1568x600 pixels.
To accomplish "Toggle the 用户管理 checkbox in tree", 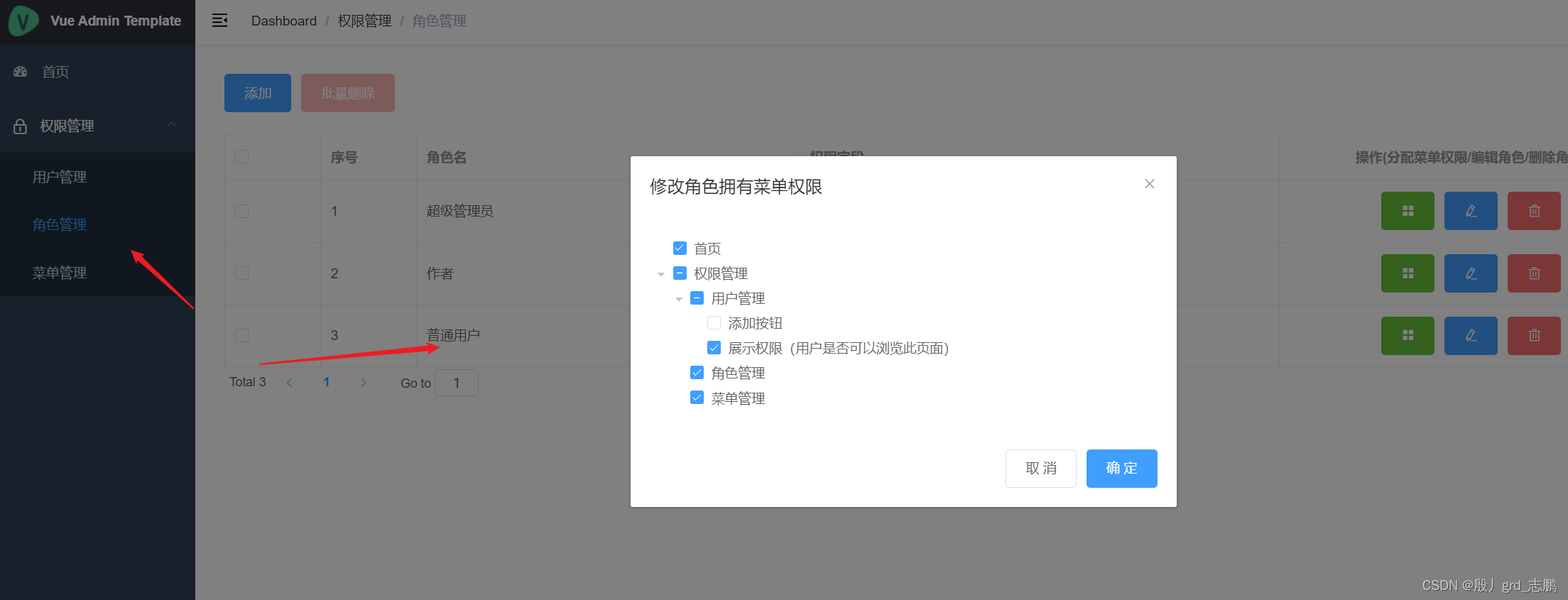I will click(x=697, y=298).
